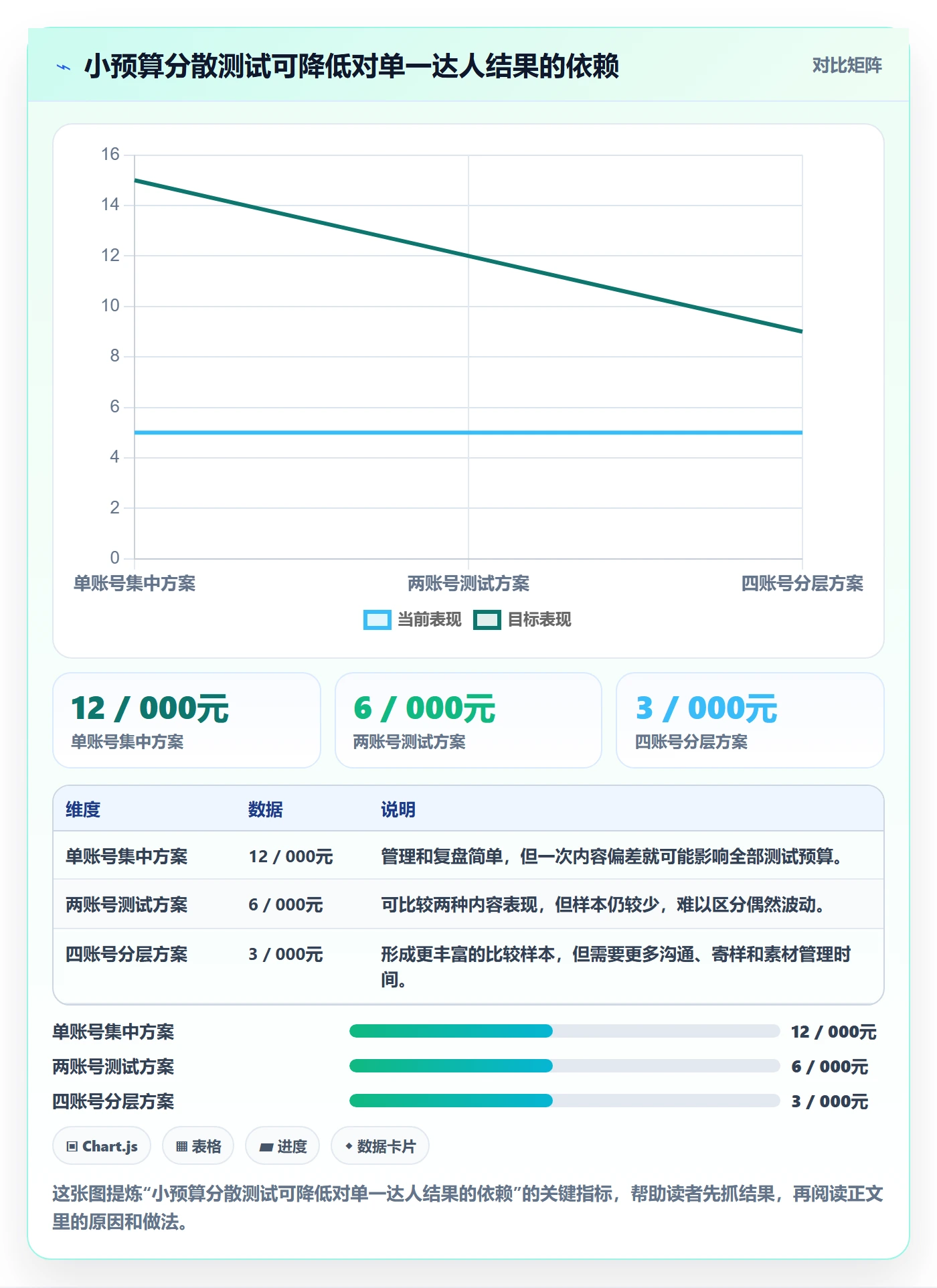The width and height of the screenshot is (937, 1288).
Task: Click the 3 / 000元 table cell
Action: click(x=286, y=954)
